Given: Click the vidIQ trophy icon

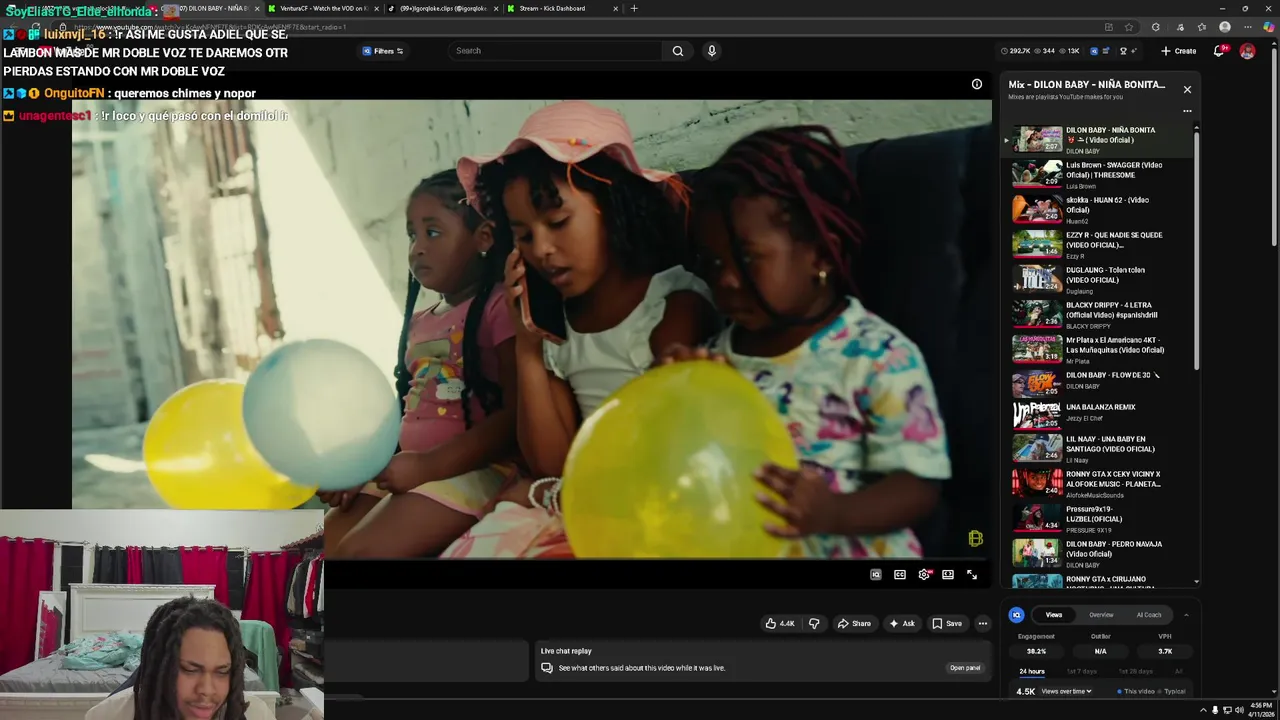Looking at the screenshot, I should pyautogui.click(x=1123, y=51).
